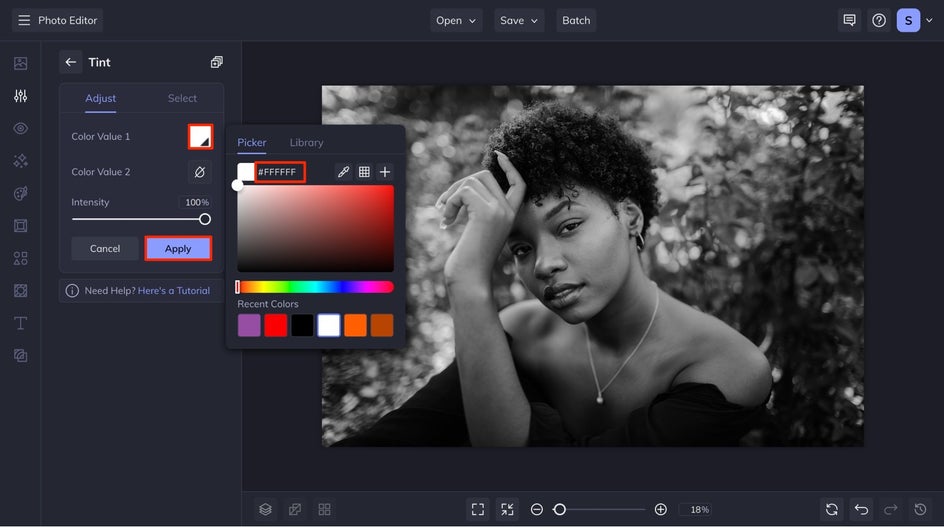Image resolution: width=944 pixels, height=527 pixels.
Task: Open the color grid palette icon
Action: pos(364,172)
